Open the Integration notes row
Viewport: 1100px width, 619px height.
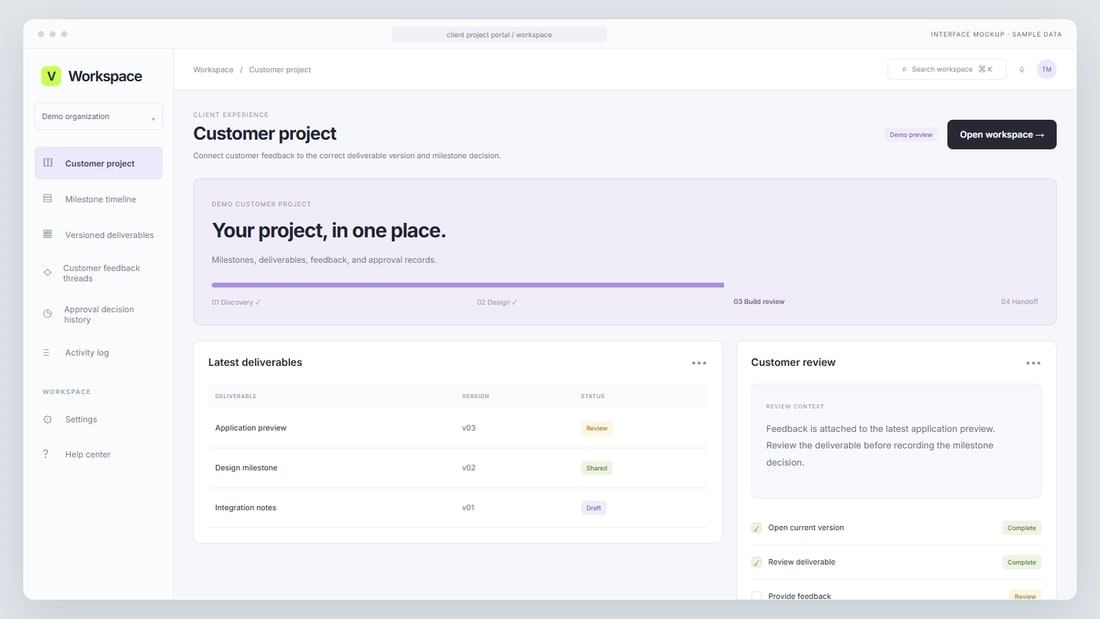coord(457,507)
